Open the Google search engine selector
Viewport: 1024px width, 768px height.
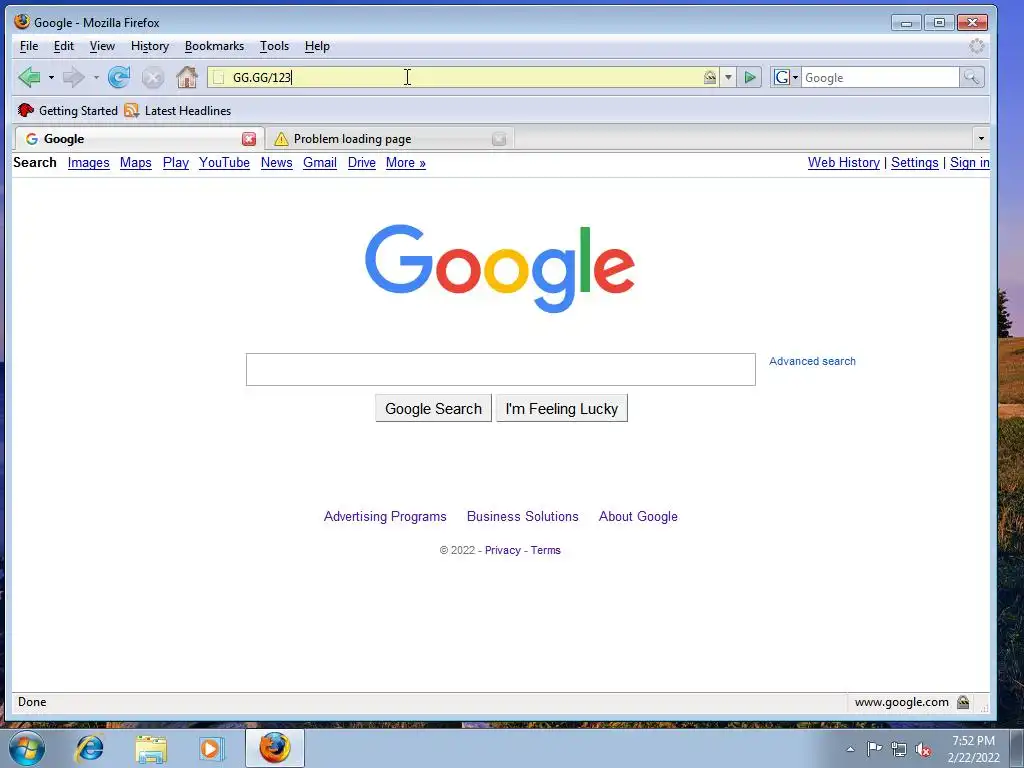pos(786,77)
